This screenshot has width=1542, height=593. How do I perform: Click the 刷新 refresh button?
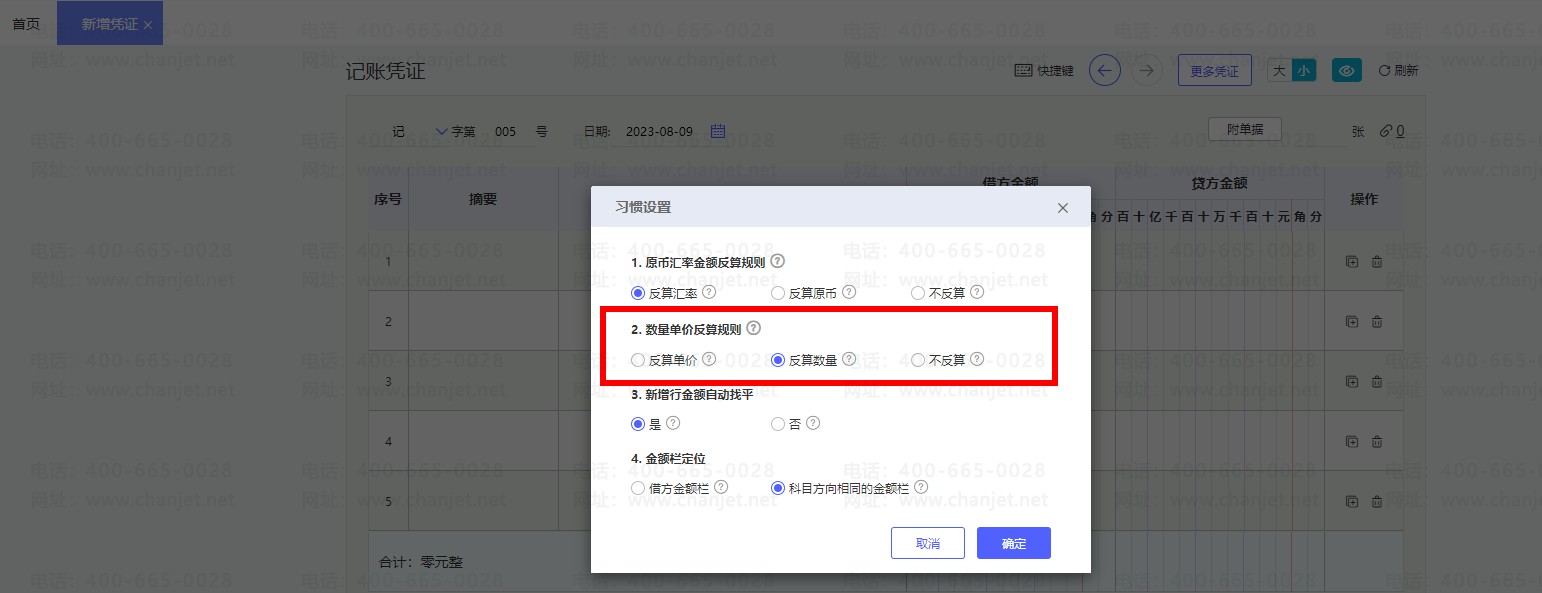(x=1398, y=71)
